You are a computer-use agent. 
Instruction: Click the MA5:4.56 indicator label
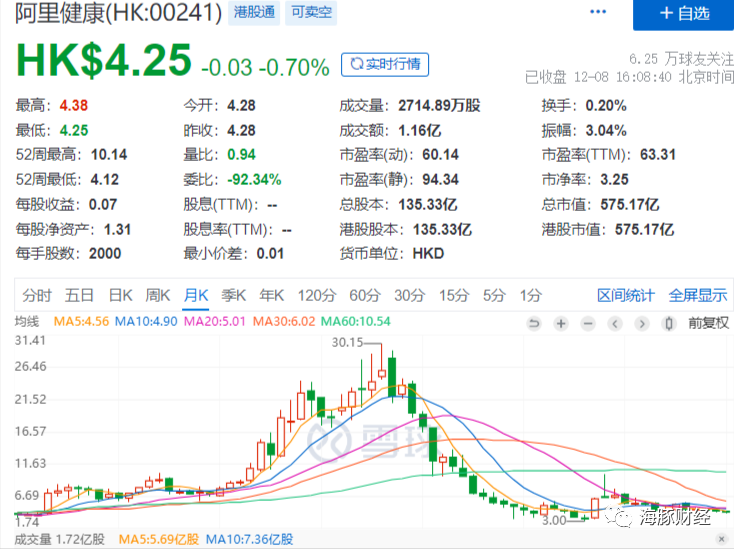[x=81, y=322]
